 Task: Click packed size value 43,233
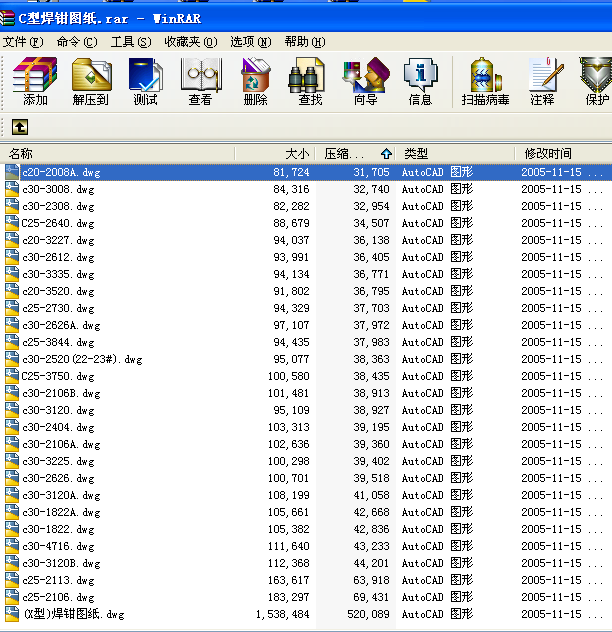coord(371,546)
